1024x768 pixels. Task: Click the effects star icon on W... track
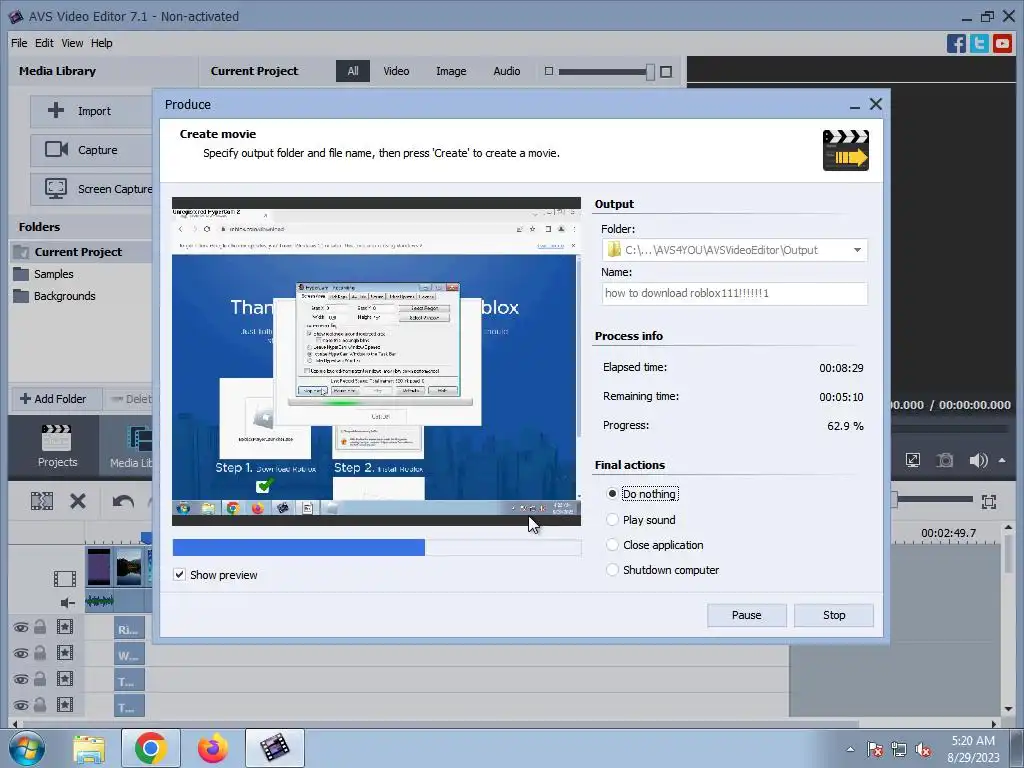click(65, 653)
